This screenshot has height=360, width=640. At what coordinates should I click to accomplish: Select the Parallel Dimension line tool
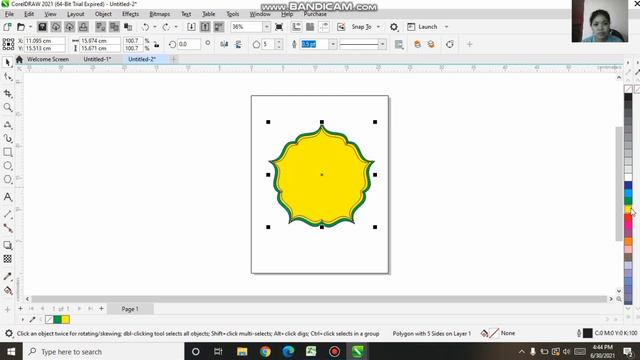click(x=7, y=214)
